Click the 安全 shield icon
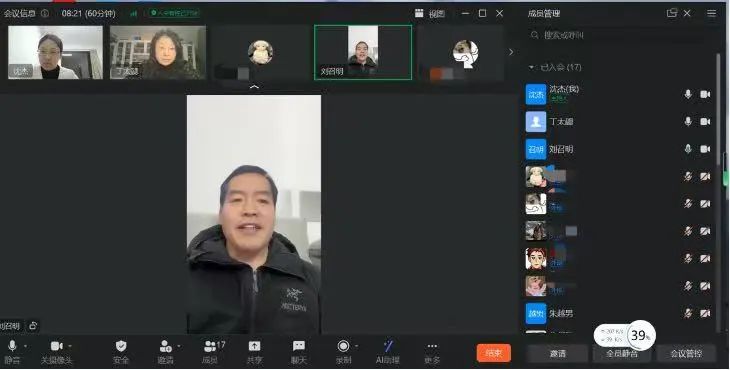 [121, 346]
